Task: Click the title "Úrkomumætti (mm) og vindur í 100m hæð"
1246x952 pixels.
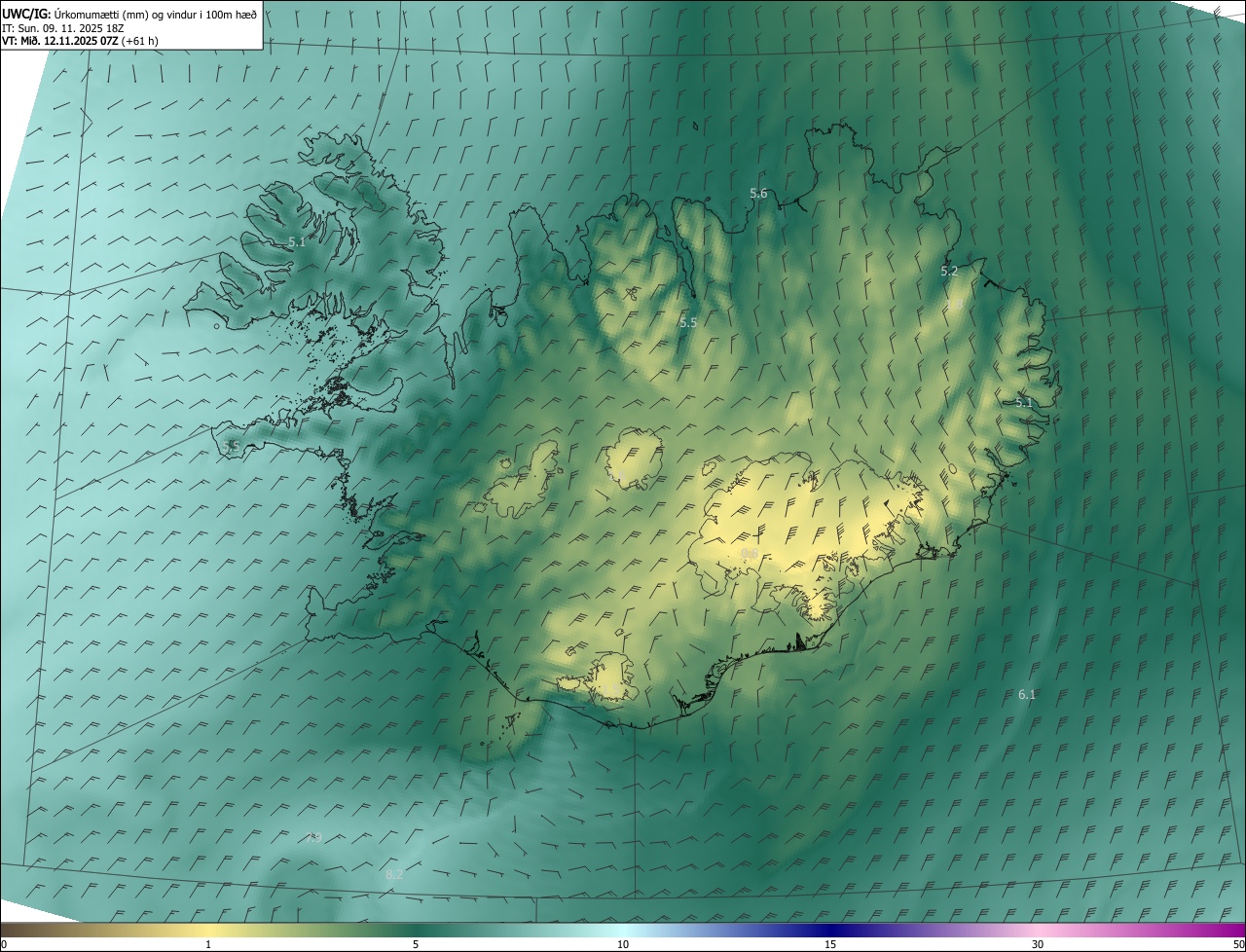Action: 156,14
